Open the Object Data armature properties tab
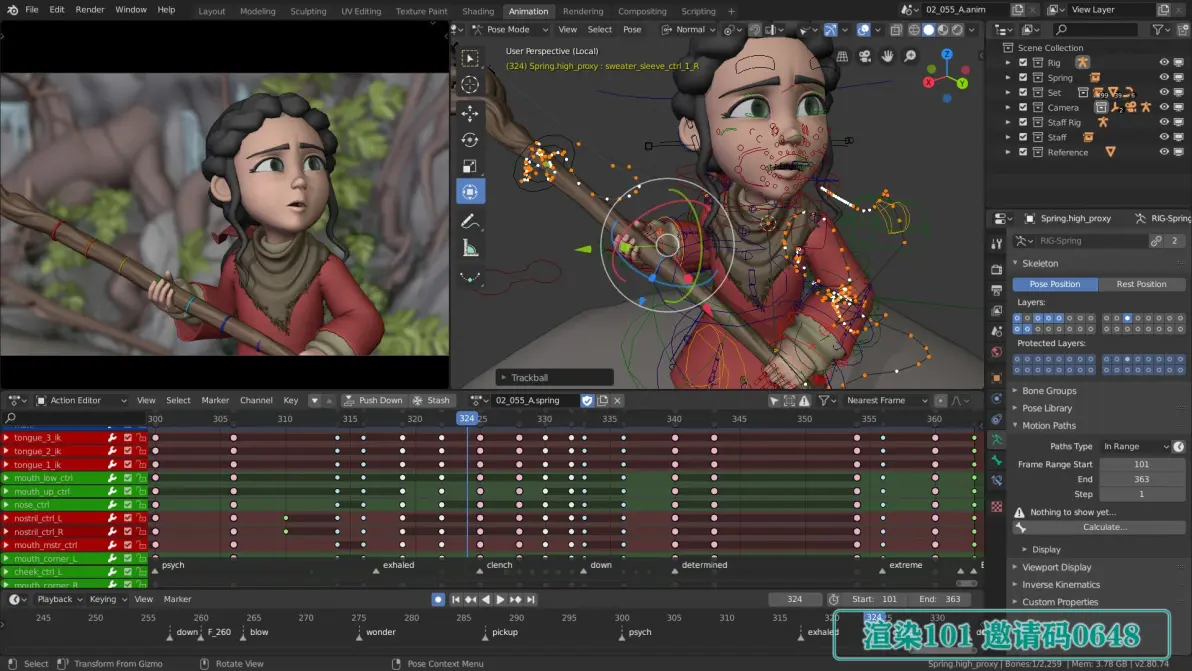 coord(997,440)
